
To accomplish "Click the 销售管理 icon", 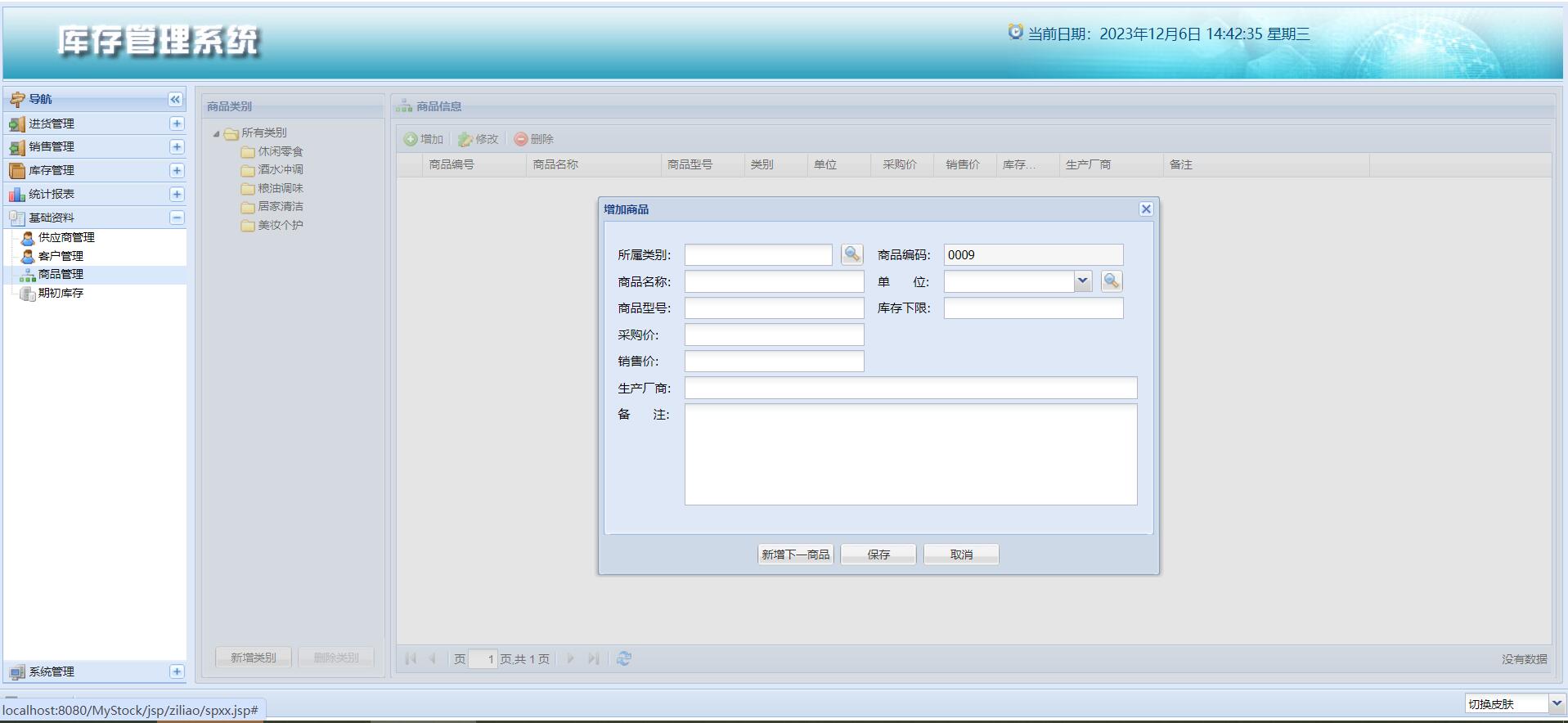I will coord(16,147).
